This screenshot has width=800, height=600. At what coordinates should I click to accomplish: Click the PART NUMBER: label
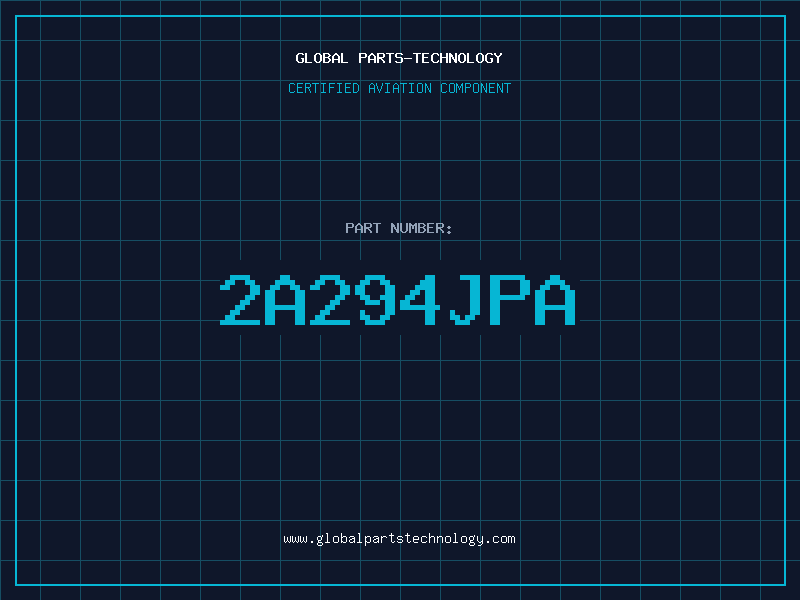399,228
